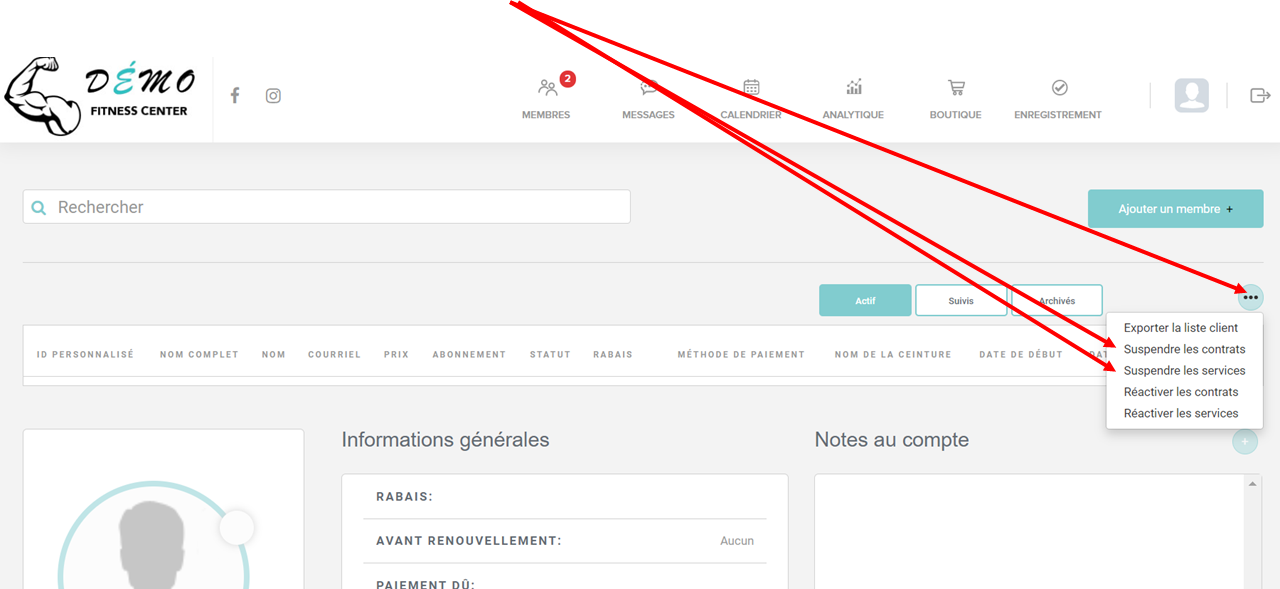Click the Aucun value
1280x589 pixels.
pyautogui.click(x=737, y=541)
